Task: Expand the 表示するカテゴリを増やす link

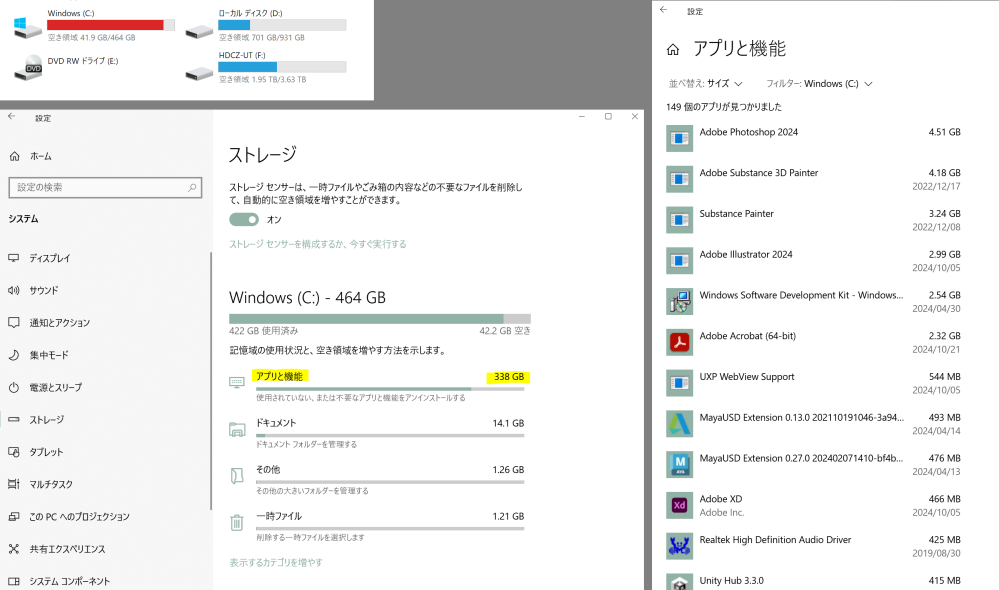Action: tap(276, 562)
